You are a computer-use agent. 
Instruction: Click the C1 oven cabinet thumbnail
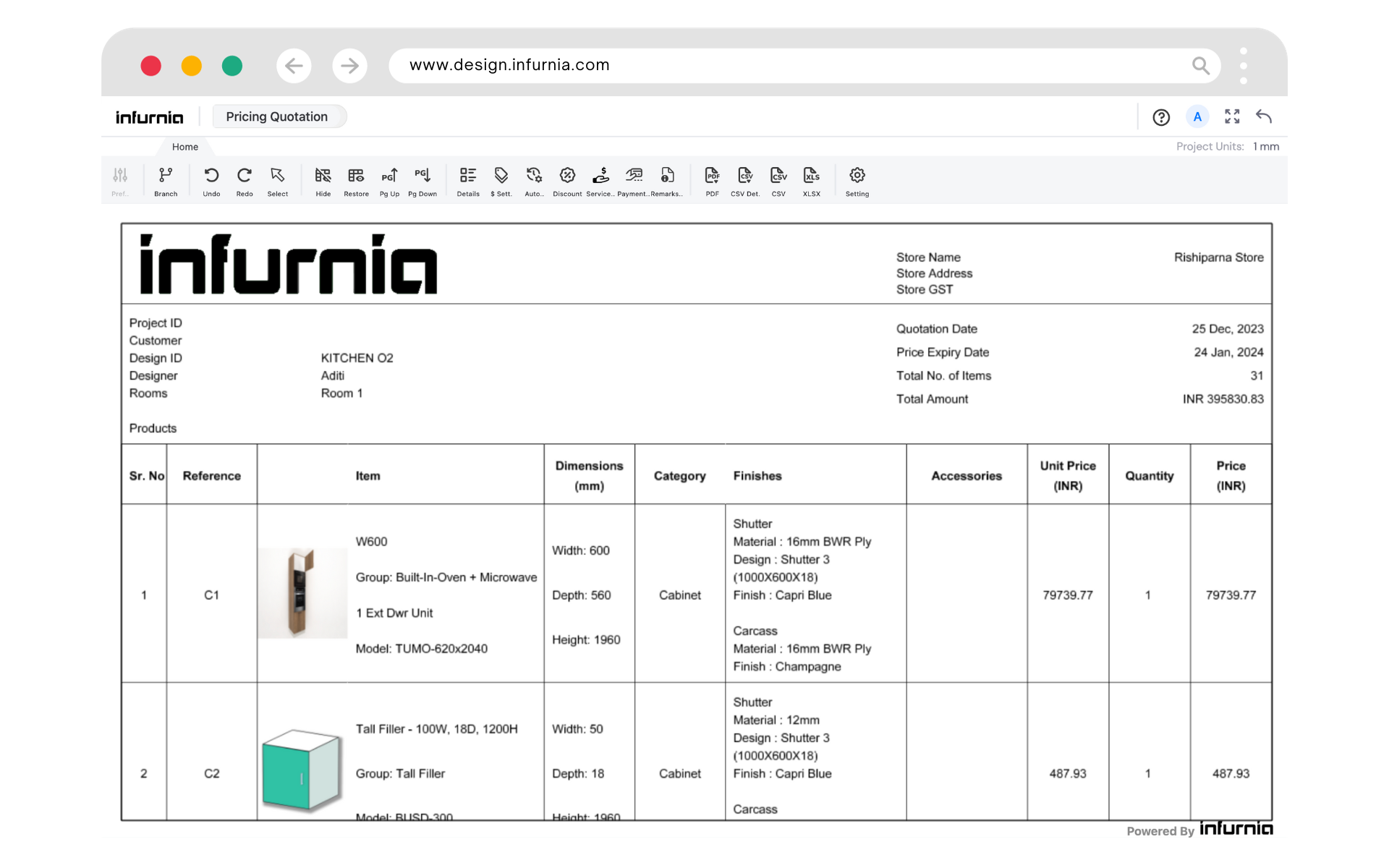pos(302,593)
